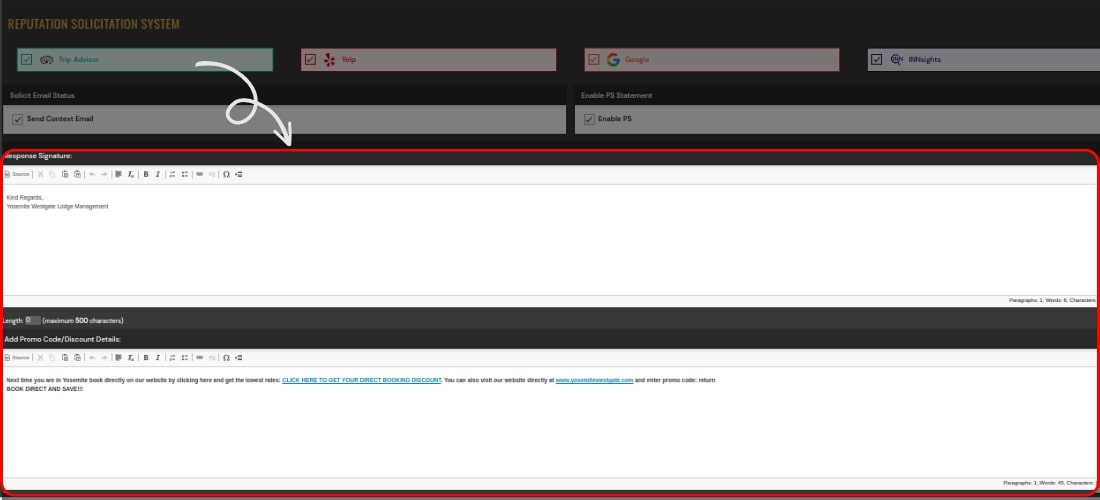
Task: Click the INNsights logo icon
Action: 897,60
